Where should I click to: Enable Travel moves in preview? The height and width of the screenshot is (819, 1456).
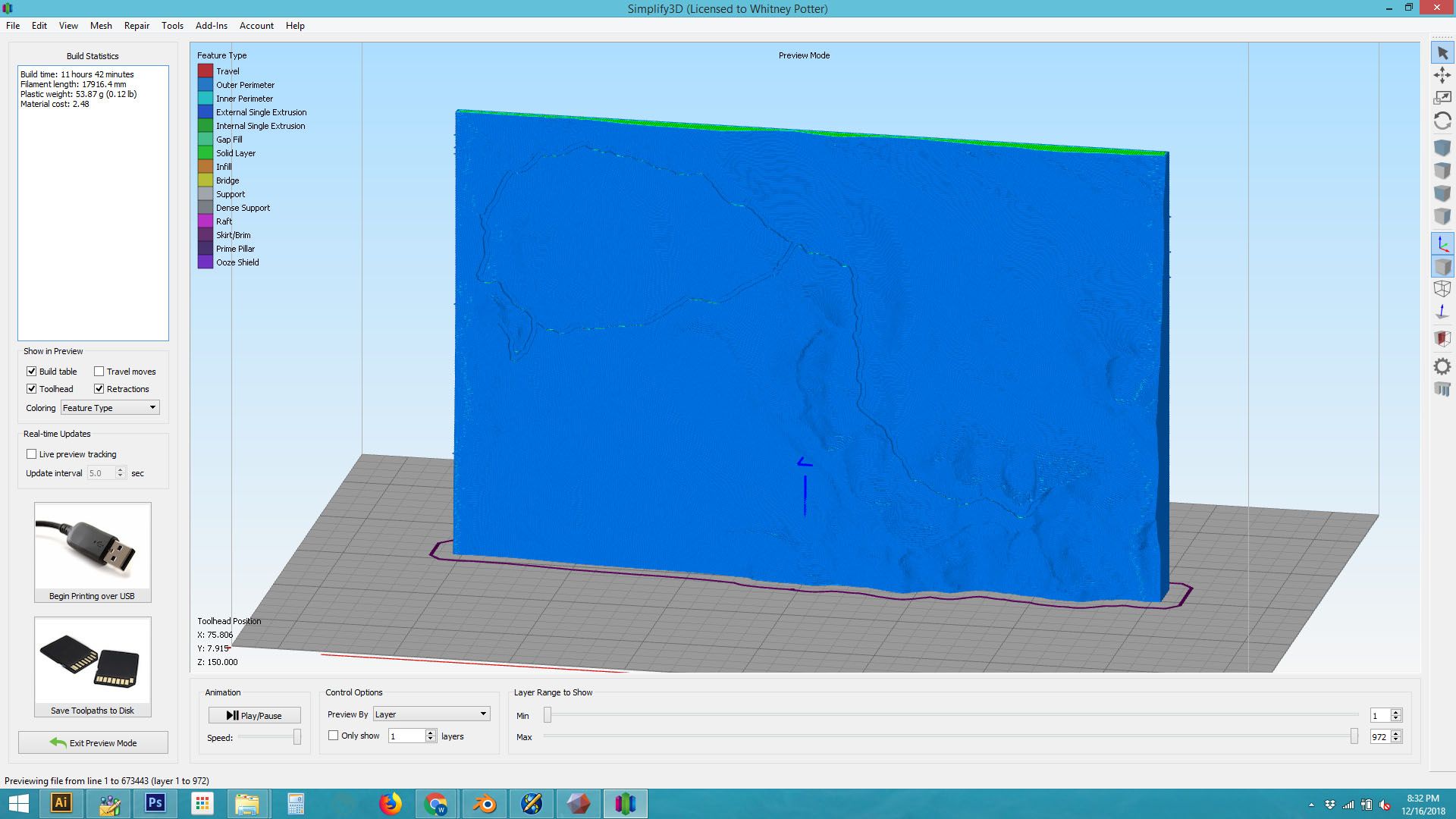[99, 371]
